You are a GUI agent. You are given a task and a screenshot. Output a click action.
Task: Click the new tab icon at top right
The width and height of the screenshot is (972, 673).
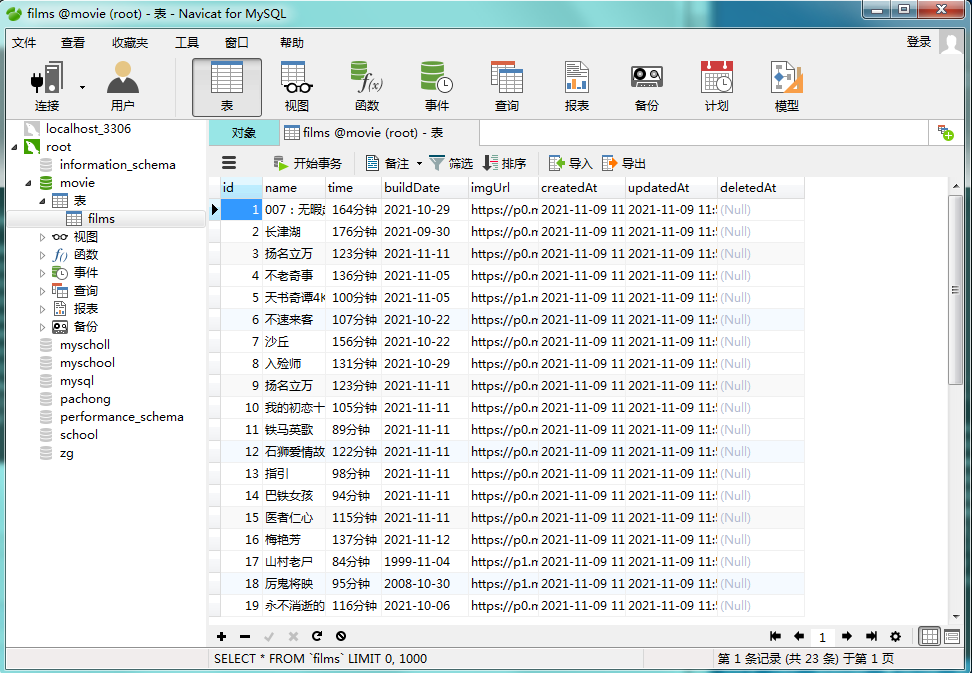945,133
